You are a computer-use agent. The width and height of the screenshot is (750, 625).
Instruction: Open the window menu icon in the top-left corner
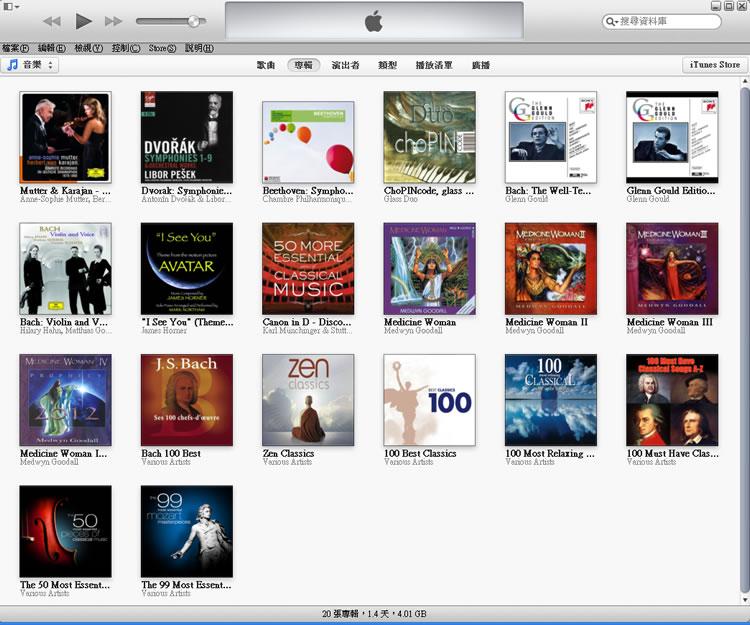(11, 6)
